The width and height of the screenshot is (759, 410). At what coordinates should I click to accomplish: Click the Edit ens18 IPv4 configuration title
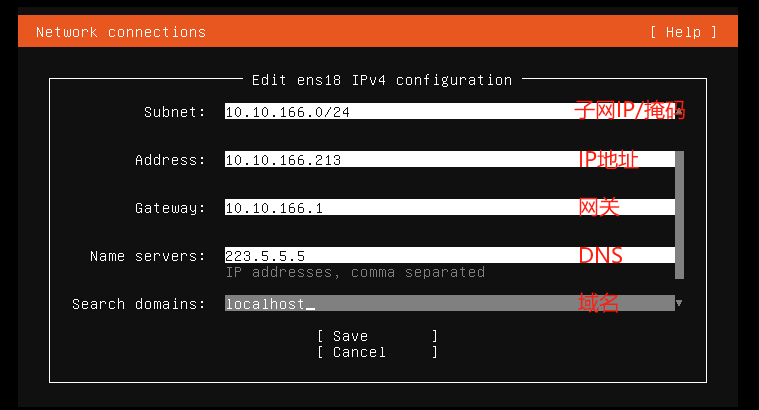click(382, 80)
